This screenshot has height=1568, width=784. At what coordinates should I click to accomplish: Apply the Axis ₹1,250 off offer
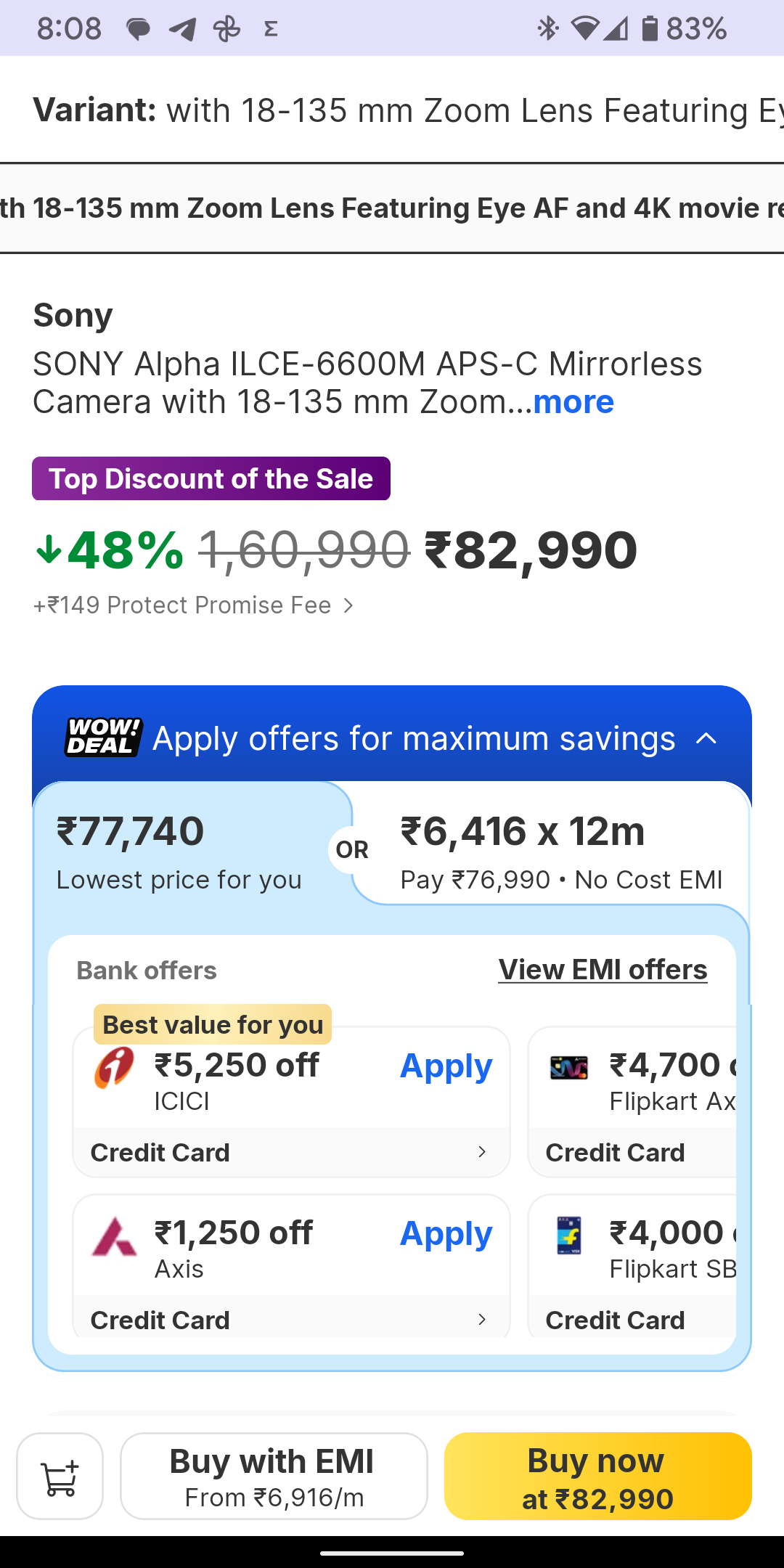(446, 1233)
